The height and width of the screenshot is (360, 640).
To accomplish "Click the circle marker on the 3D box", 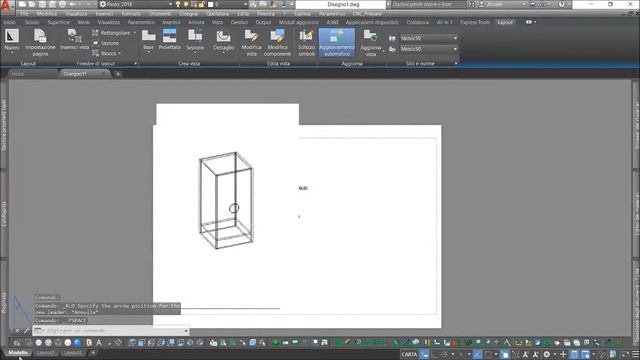I will click(233, 208).
